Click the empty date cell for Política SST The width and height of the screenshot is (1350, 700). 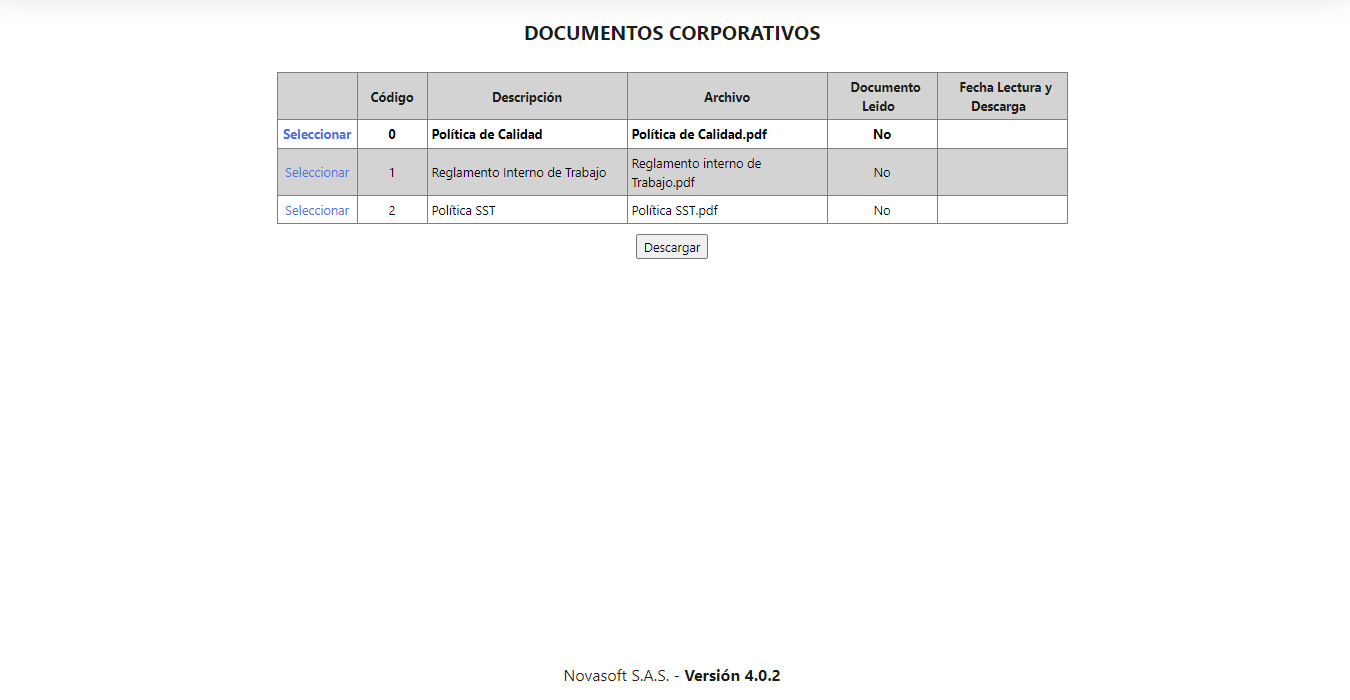1002,210
